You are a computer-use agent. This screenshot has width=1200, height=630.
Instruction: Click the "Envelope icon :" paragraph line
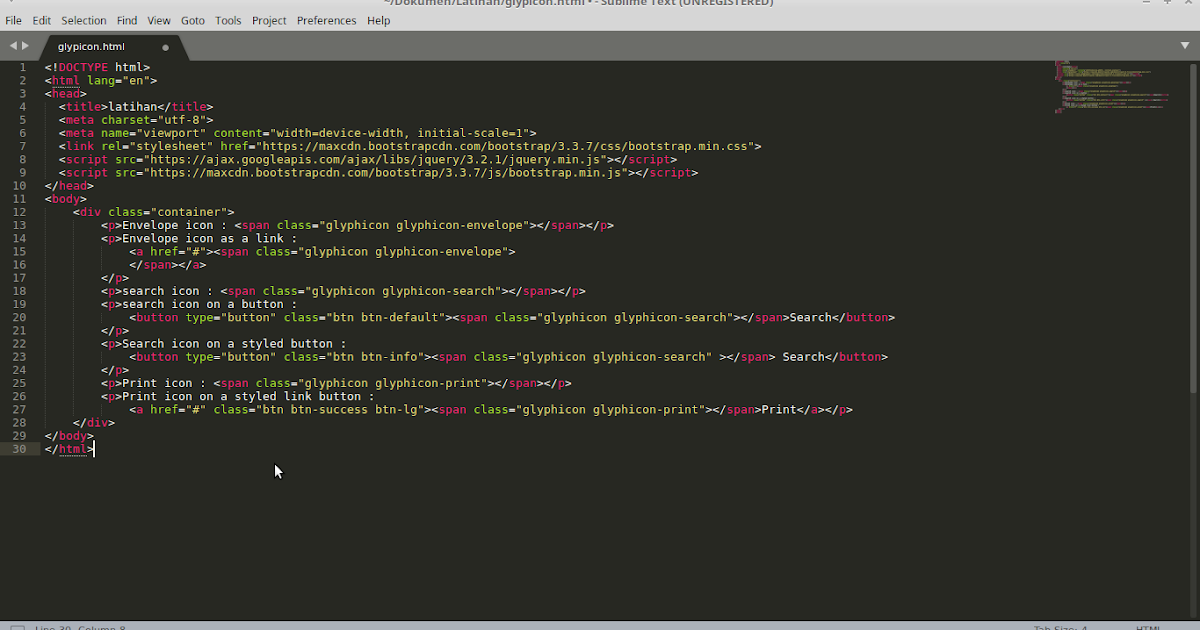(x=357, y=225)
